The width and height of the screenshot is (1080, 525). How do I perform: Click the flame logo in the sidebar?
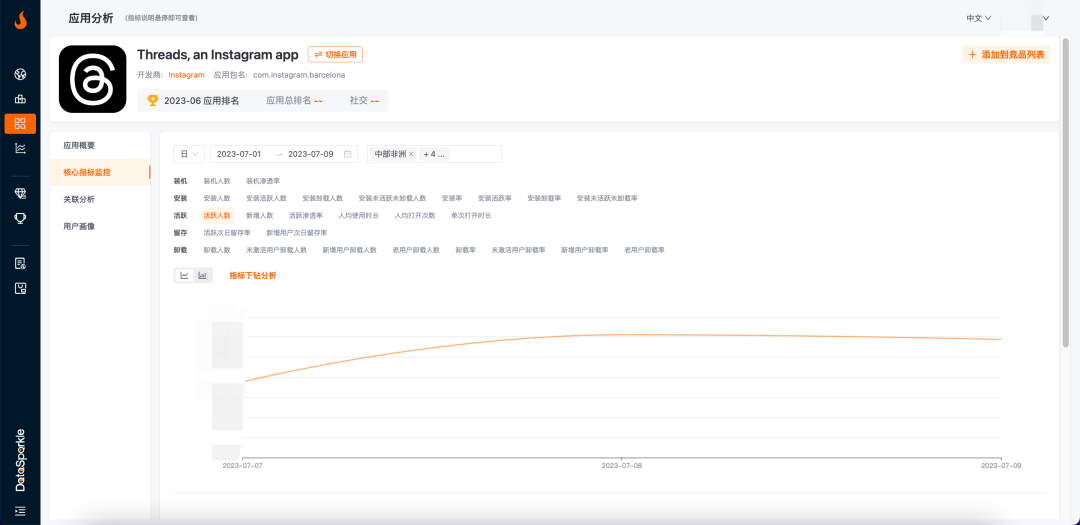(x=20, y=19)
